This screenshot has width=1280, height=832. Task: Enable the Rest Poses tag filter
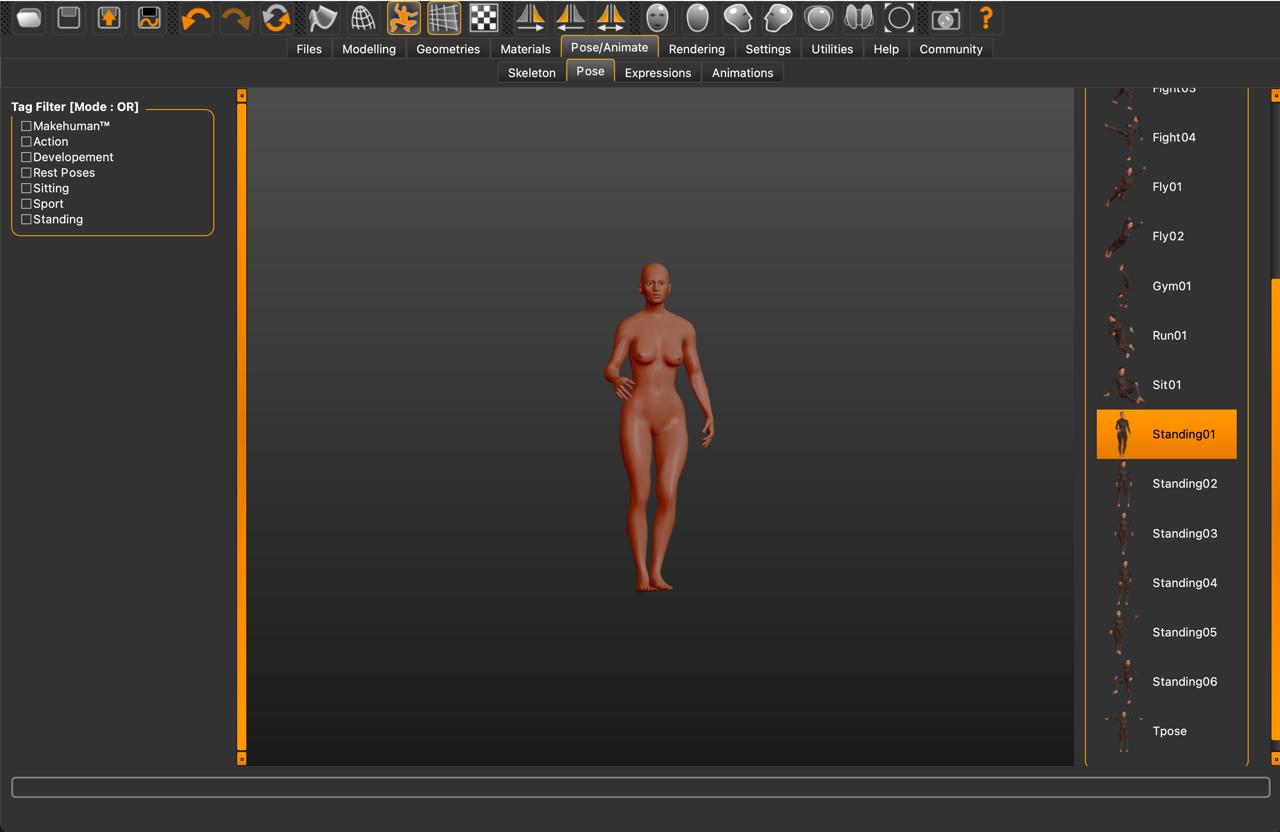27,173
